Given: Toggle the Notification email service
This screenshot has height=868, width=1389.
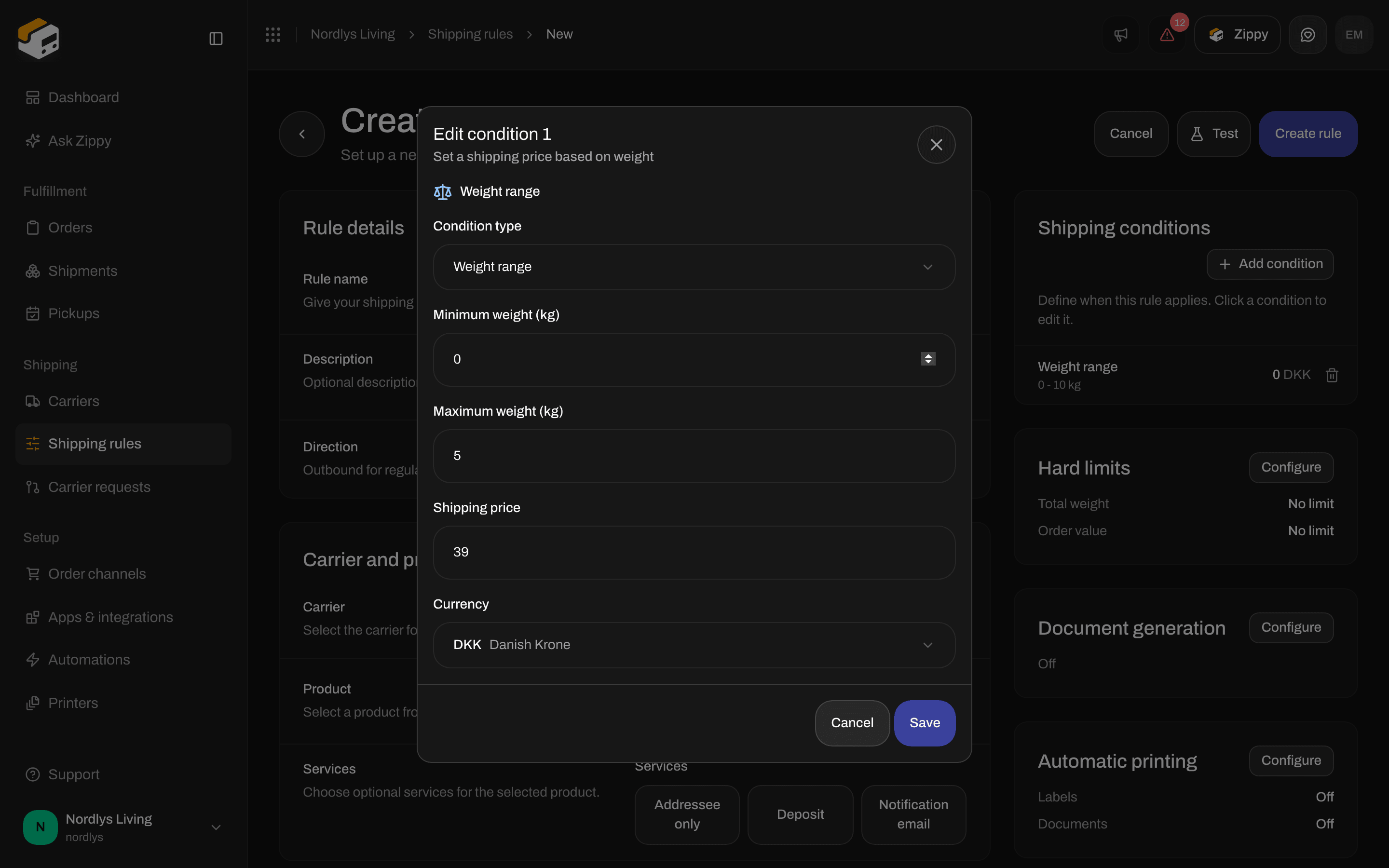Looking at the screenshot, I should 913,814.
